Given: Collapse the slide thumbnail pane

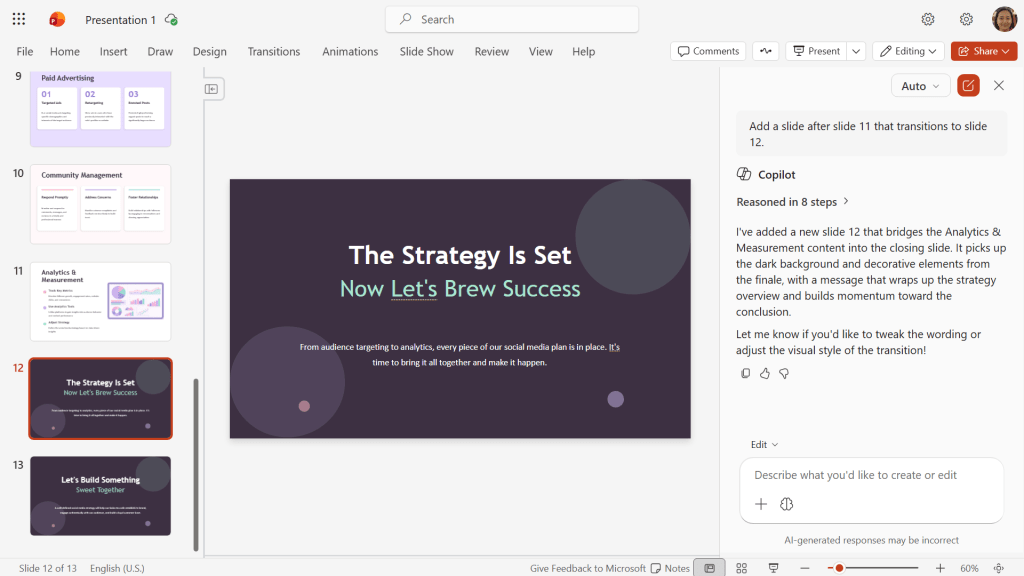Looking at the screenshot, I should pos(212,89).
